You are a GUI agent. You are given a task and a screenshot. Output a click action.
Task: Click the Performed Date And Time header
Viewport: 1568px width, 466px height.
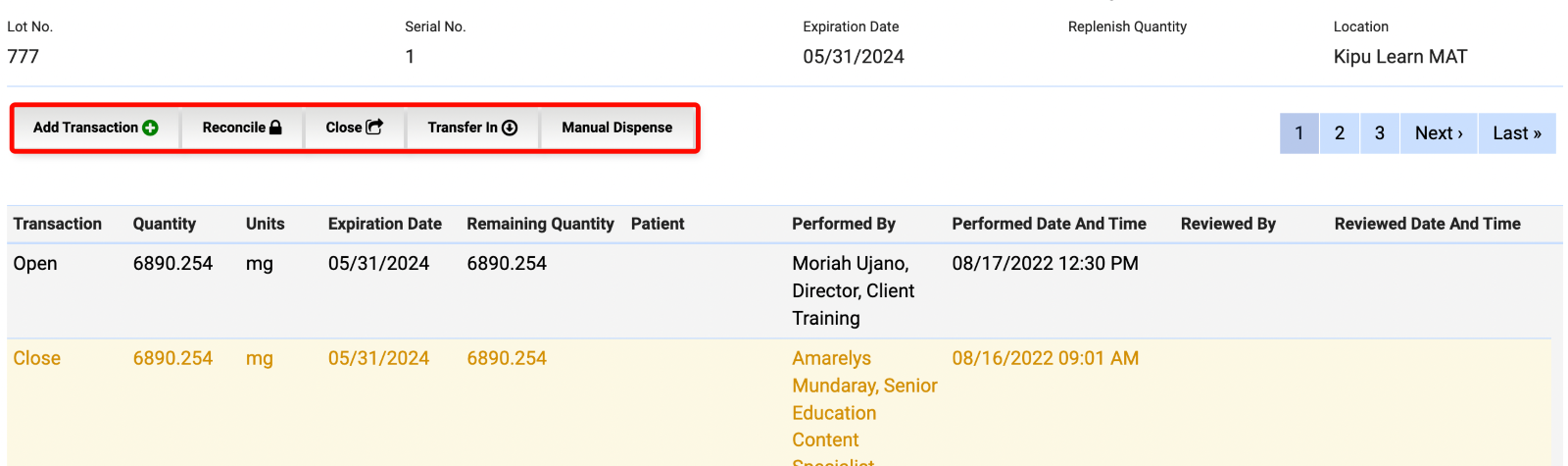click(1049, 224)
